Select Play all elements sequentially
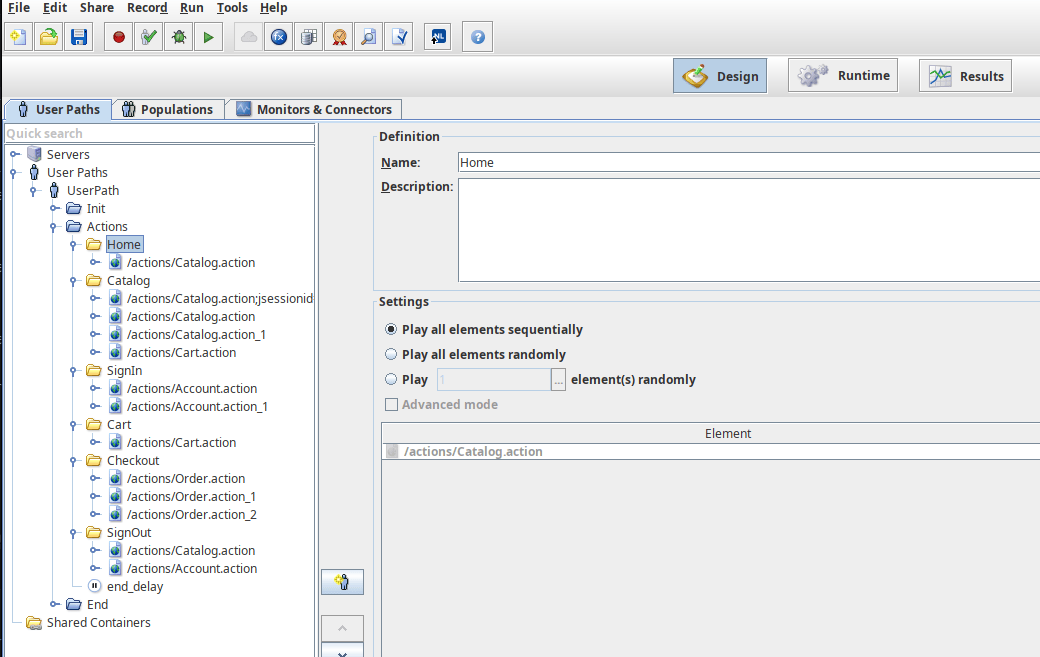The height and width of the screenshot is (657, 1040). click(x=391, y=329)
